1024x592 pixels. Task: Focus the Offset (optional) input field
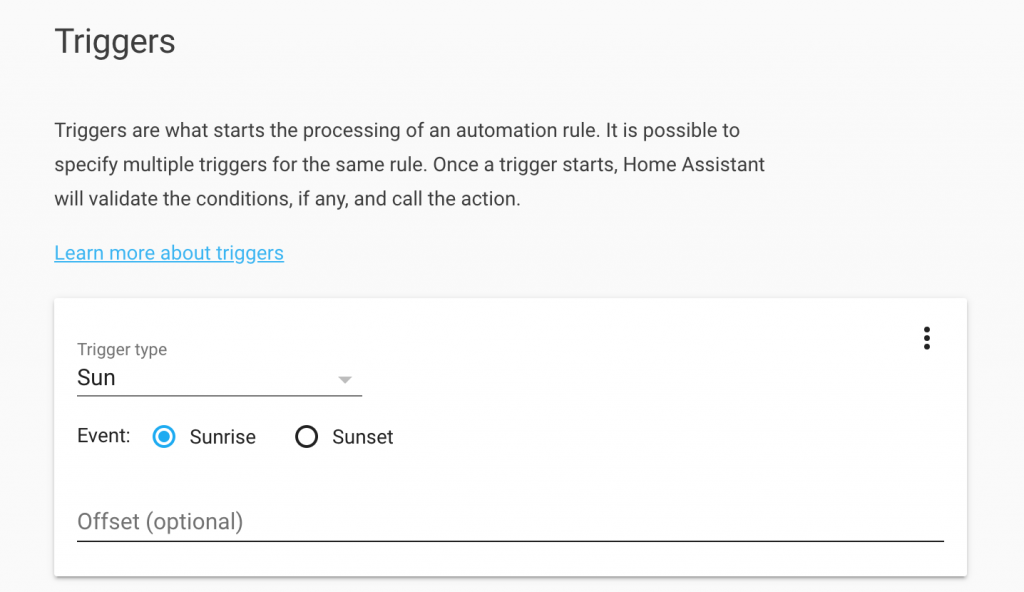tap(511, 522)
